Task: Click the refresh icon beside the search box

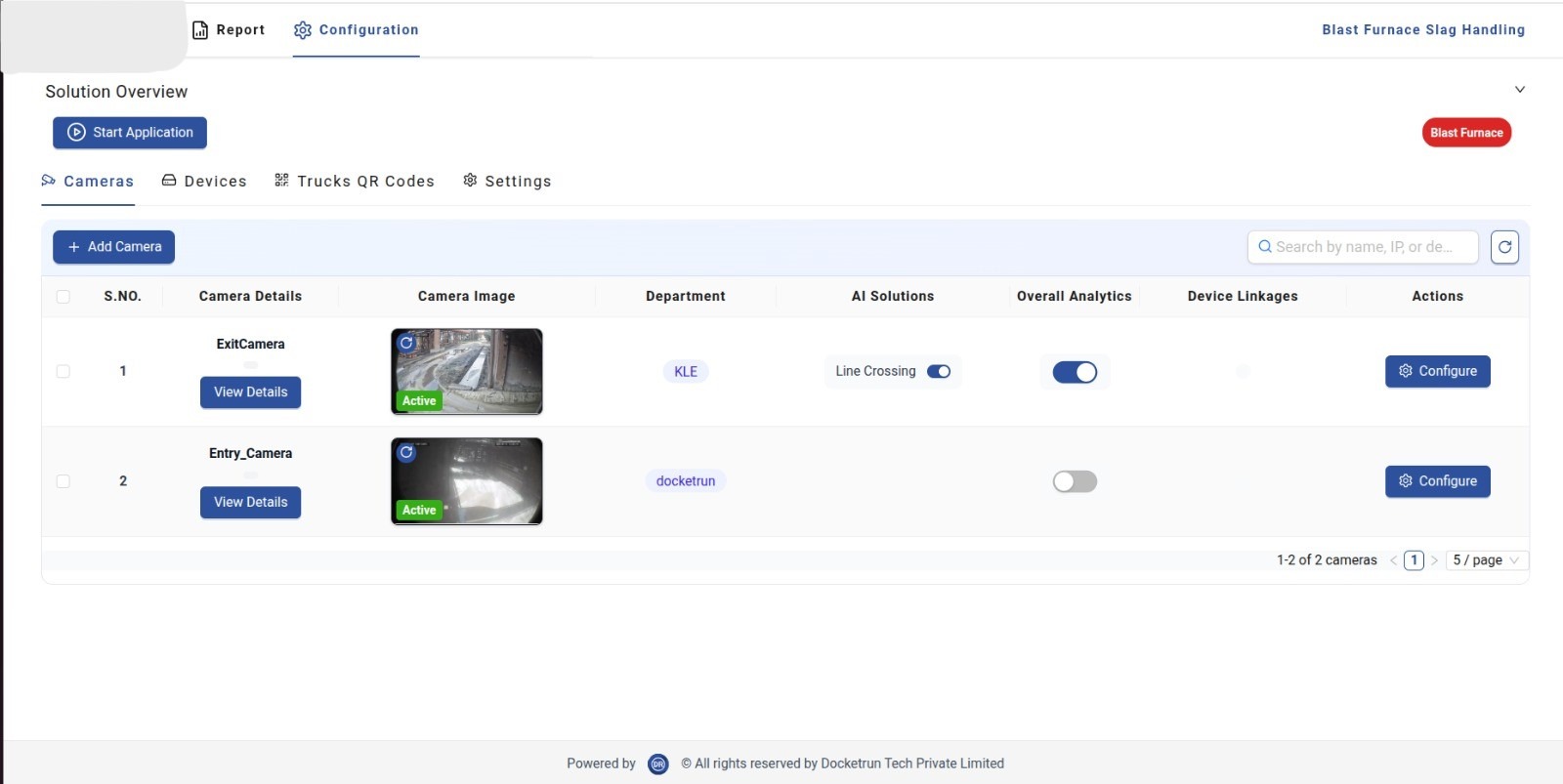Action: click(1504, 247)
